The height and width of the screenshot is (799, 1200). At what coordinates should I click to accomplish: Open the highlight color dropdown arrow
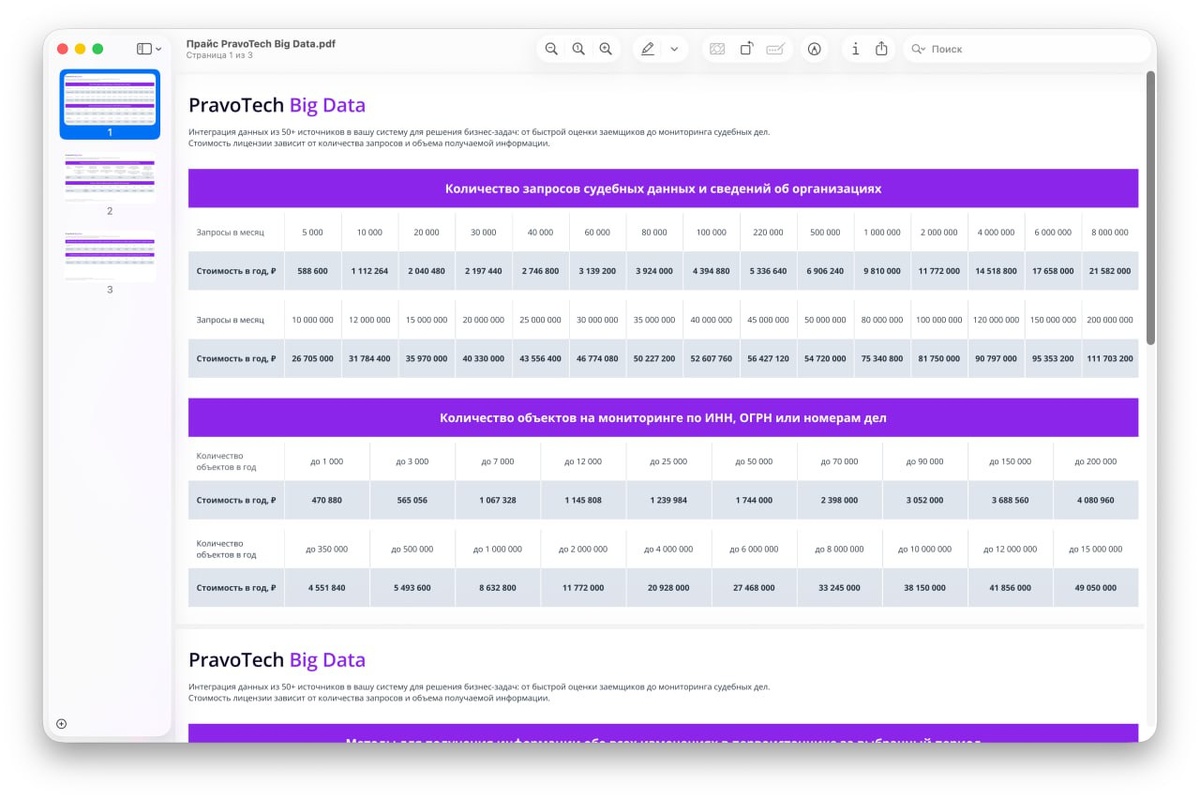pos(674,49)
